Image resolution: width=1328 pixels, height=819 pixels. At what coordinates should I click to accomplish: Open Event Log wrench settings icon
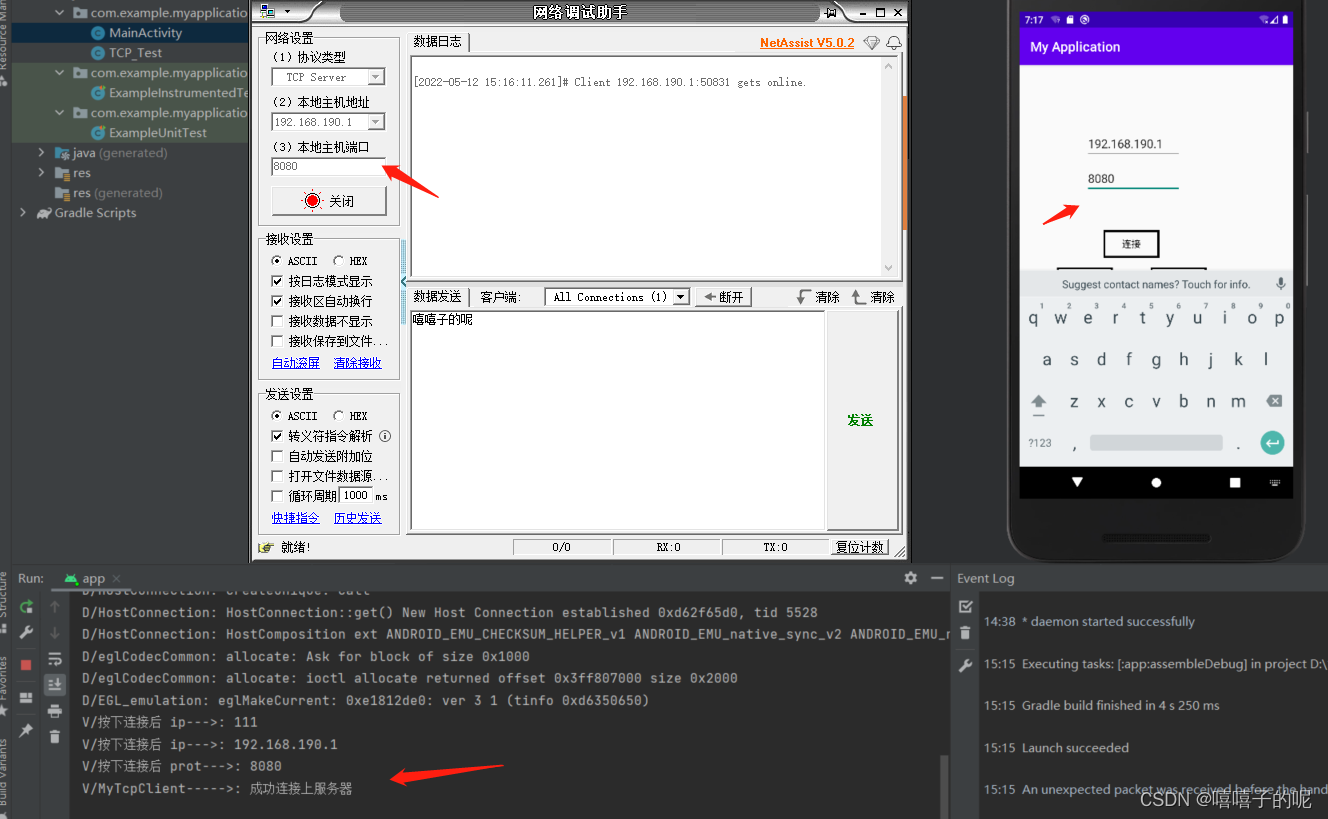pyautogui.click(x=965, y=665)
